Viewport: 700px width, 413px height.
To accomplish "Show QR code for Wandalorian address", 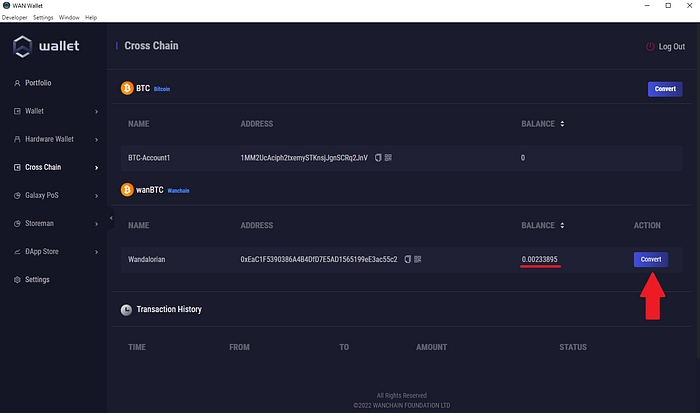I will coord(417,259).
